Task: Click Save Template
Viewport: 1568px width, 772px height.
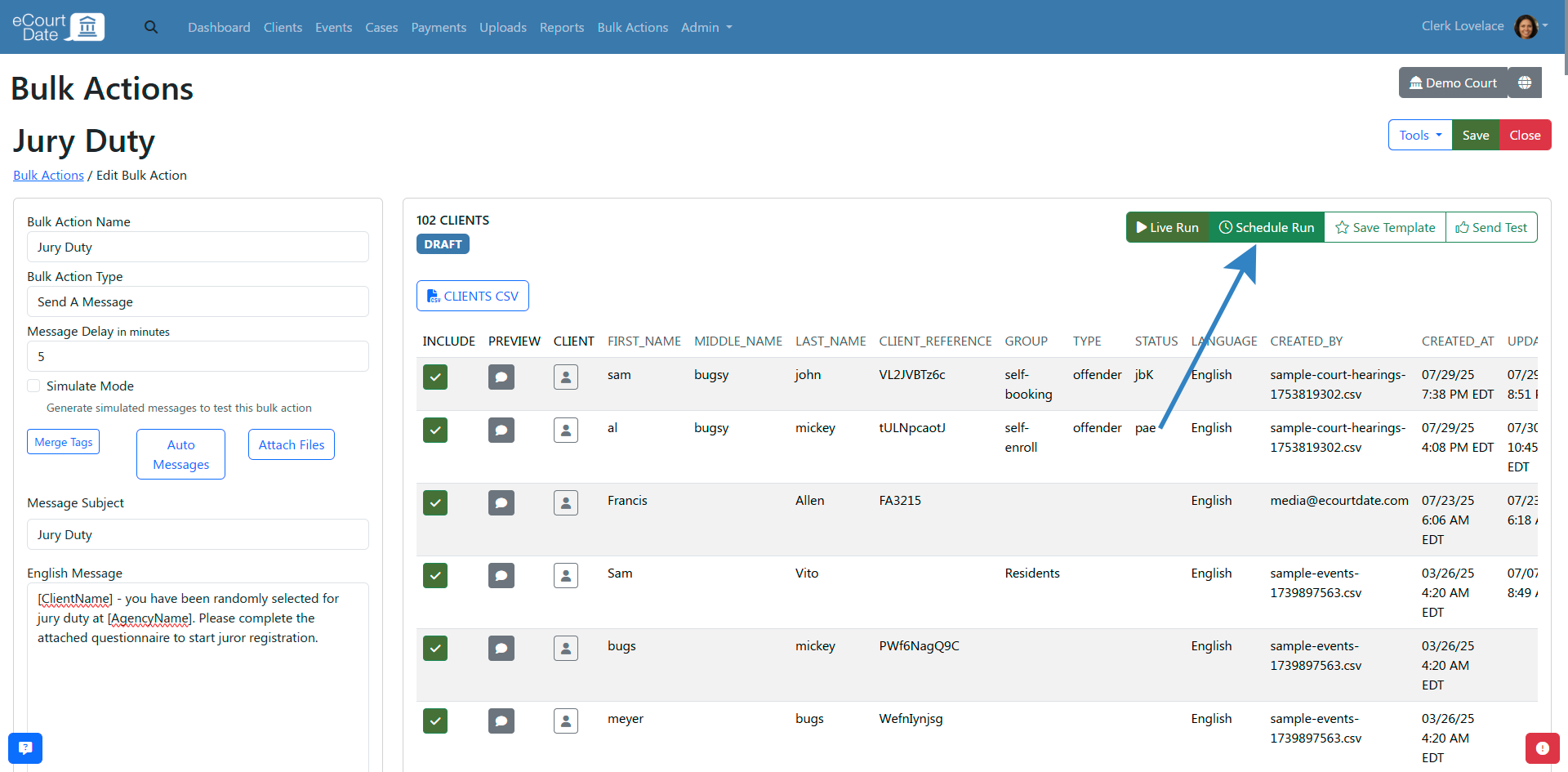Action: pyautogui.click(x=1385, y=227)
